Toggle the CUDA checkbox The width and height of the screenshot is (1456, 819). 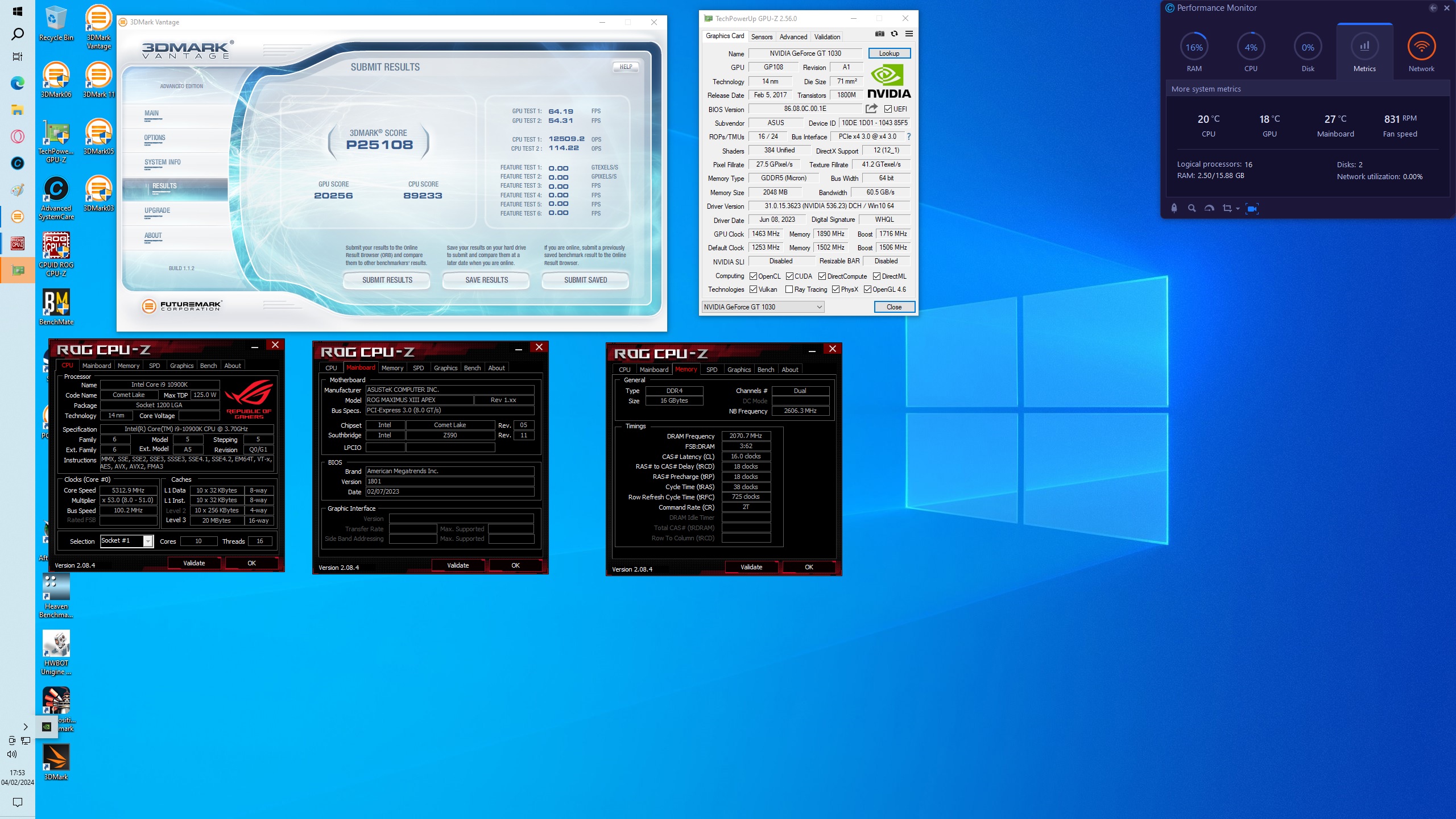(x=789, y=276)
